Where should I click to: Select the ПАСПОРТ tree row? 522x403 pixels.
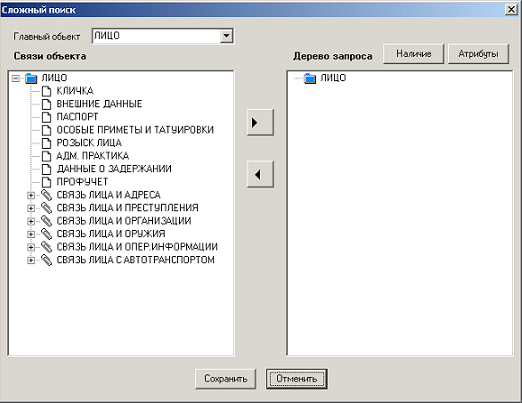click(x=77, y=117)
